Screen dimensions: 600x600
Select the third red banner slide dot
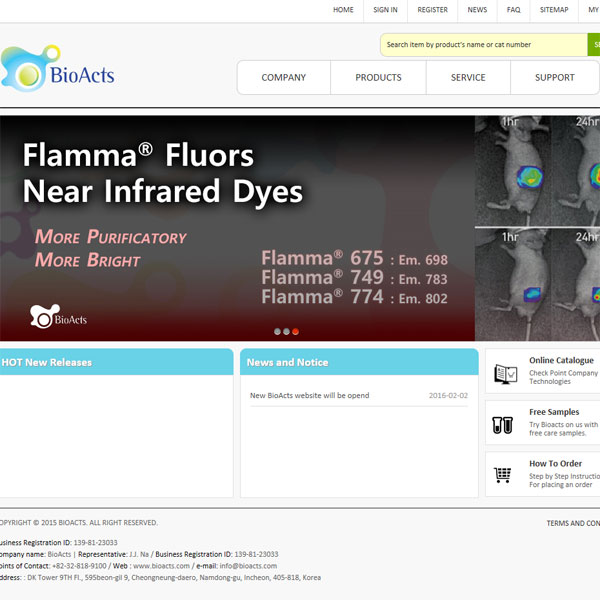(295, 331)
